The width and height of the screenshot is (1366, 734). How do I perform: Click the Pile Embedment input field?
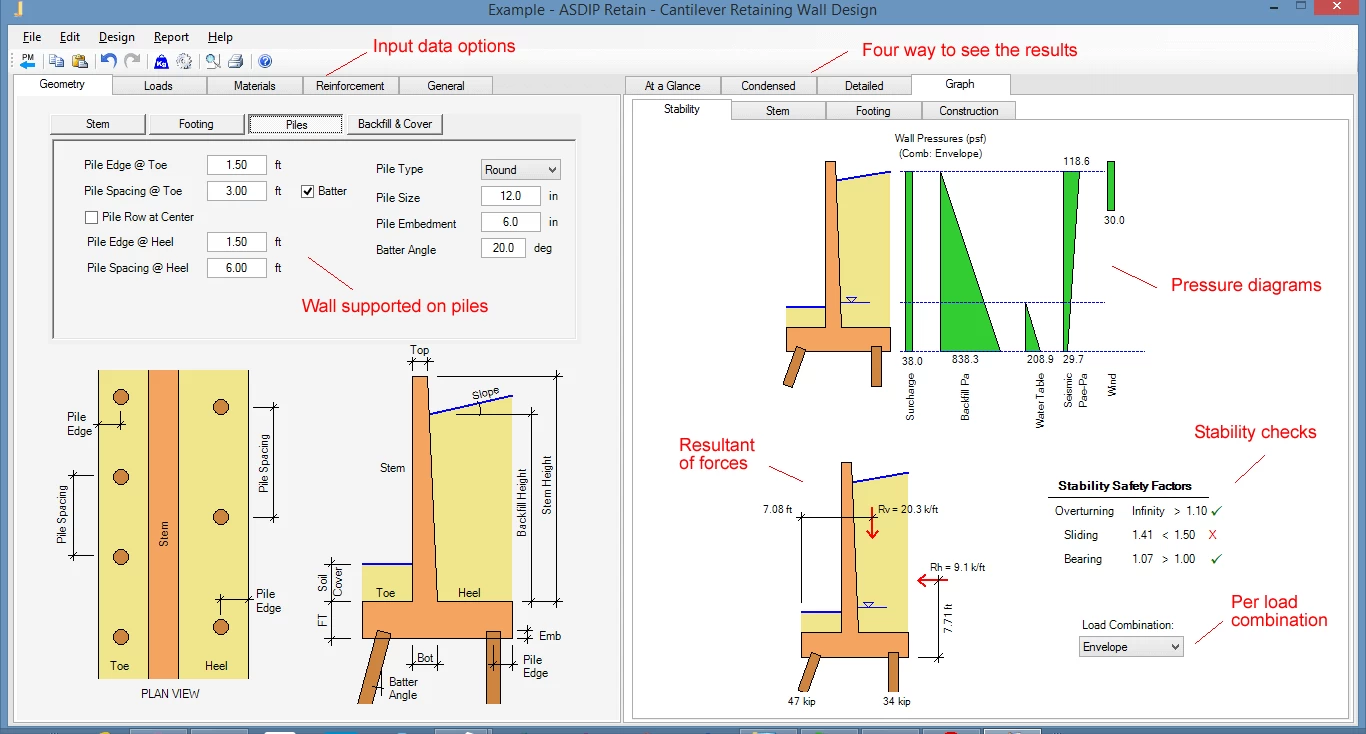tap(511, 223)
